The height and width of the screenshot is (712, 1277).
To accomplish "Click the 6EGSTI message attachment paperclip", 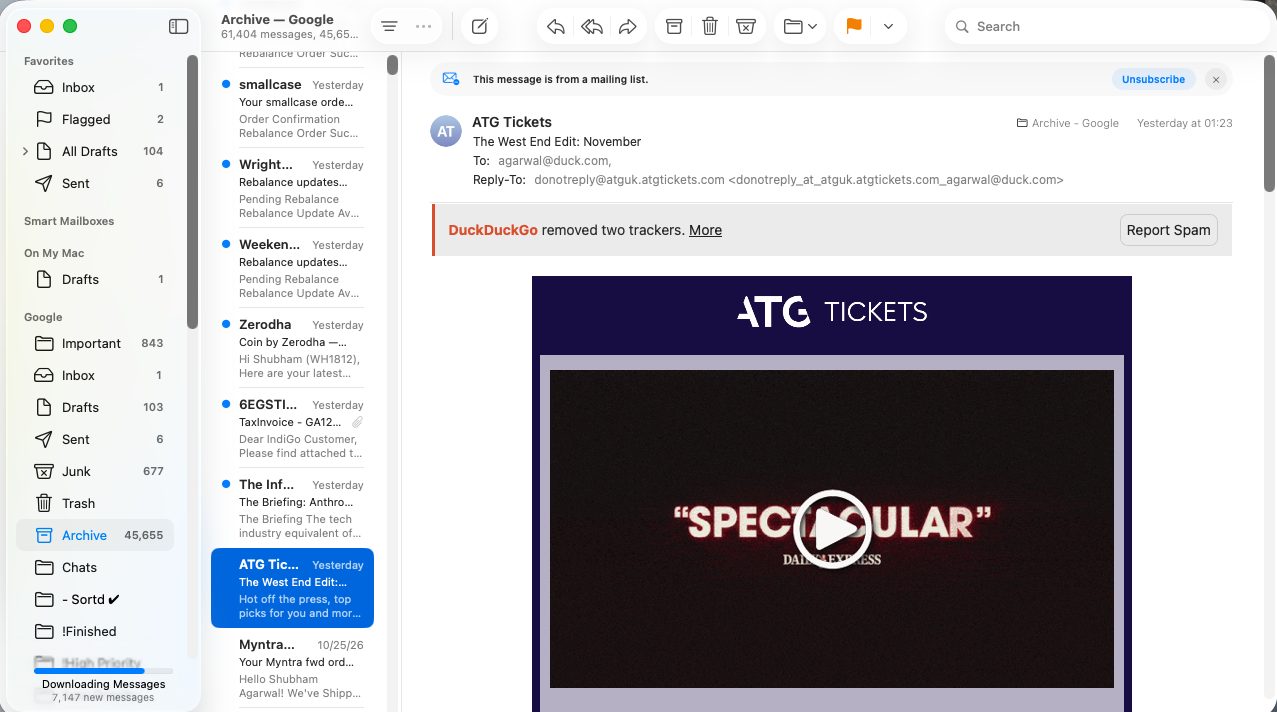I will pos(357,422).
